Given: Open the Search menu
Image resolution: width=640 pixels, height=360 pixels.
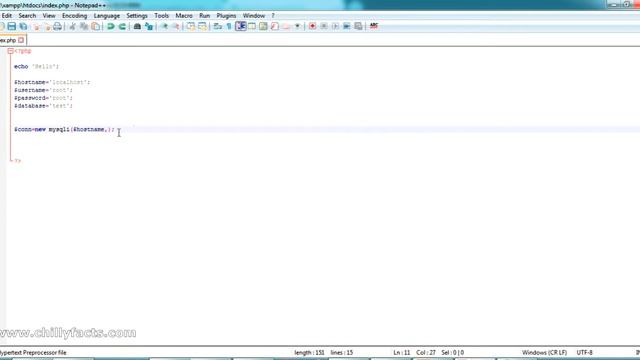Looking at the screenshot, I should [x=27, y=16].
